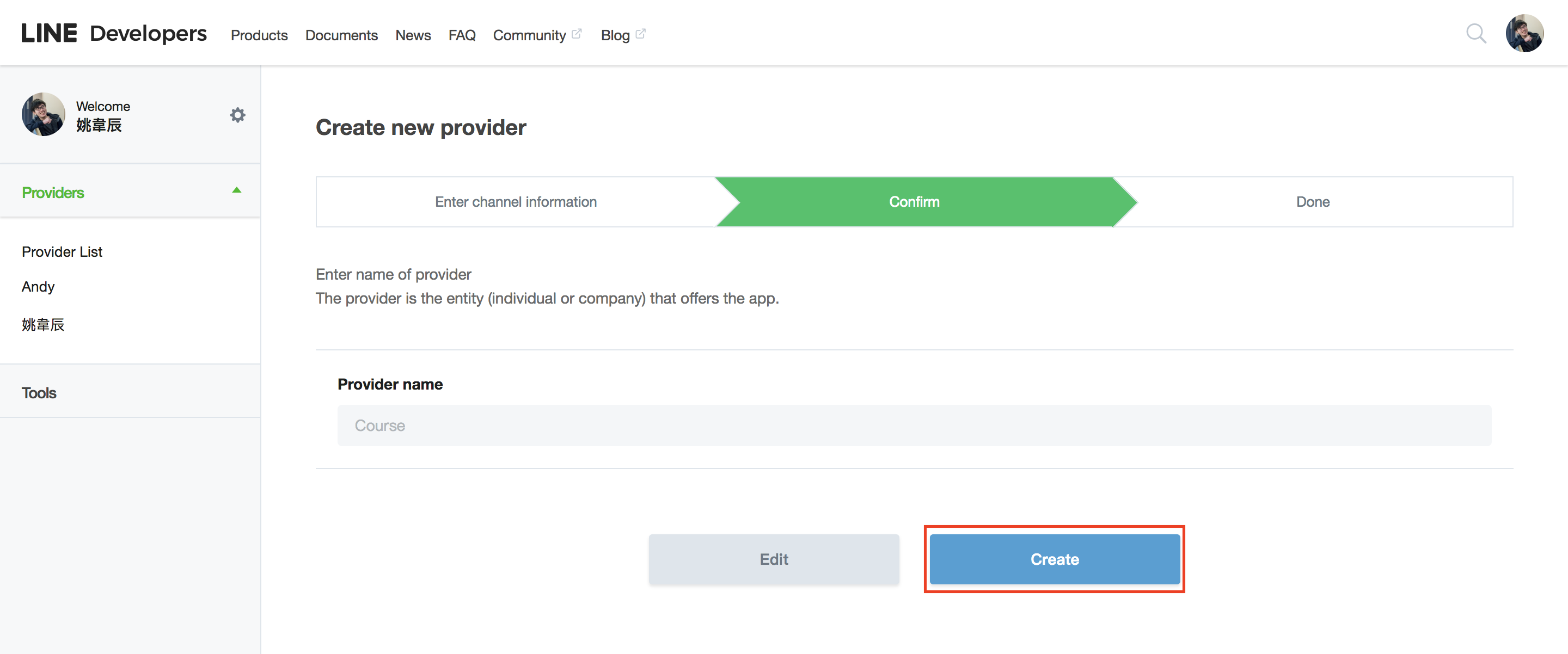Screen dimensions: 1568x654
Task: Open the FAQ page
Action: [461, 35]
